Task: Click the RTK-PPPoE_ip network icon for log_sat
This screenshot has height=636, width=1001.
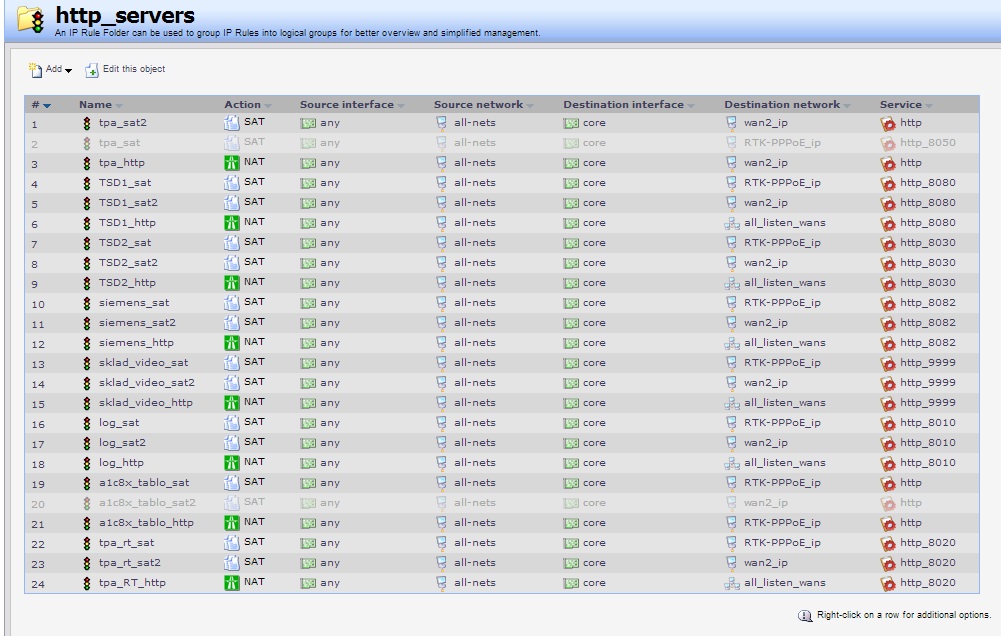Action: tap(732, 423)
